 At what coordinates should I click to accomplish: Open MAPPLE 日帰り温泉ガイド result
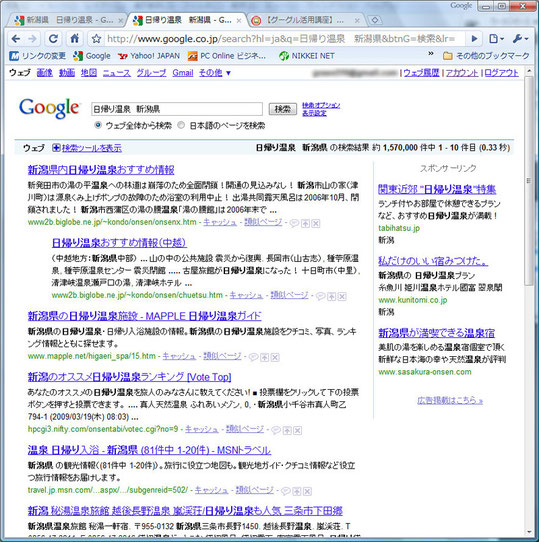(x=145, y=316)
